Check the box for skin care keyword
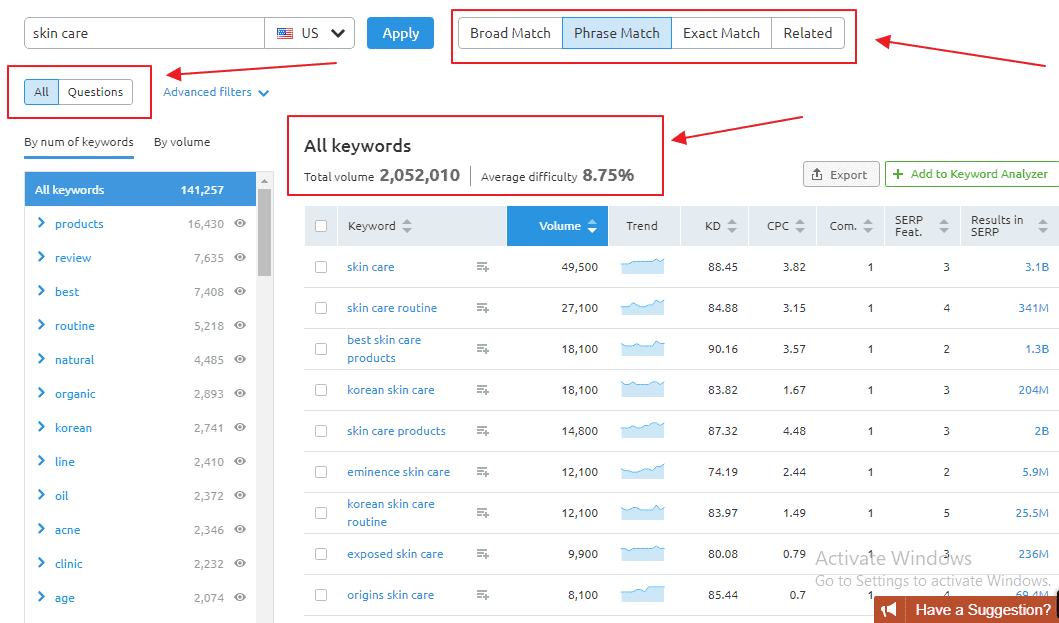 321,267
